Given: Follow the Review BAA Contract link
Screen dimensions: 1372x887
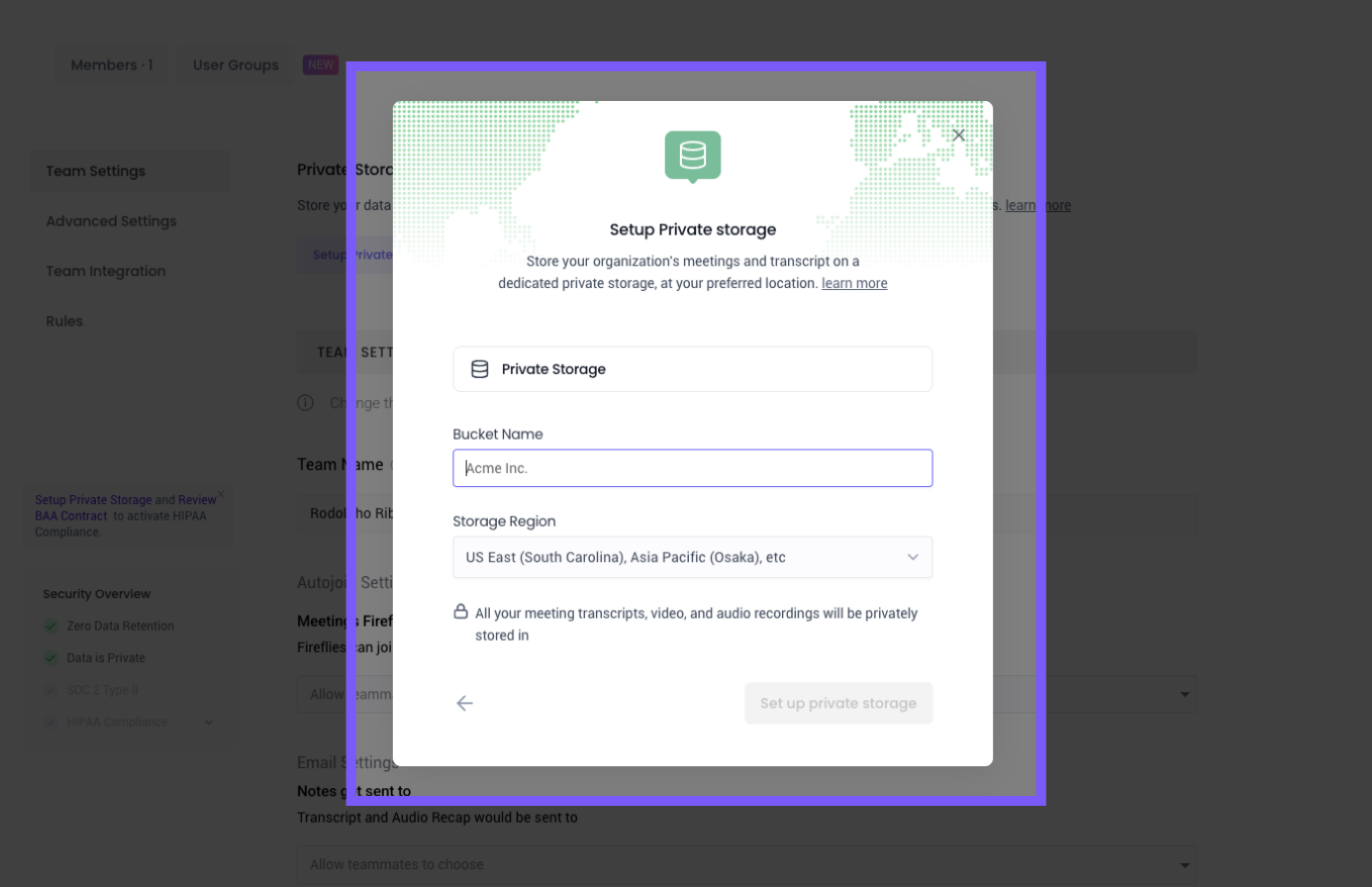Looking at the screenshot, I should pos(126,508).
